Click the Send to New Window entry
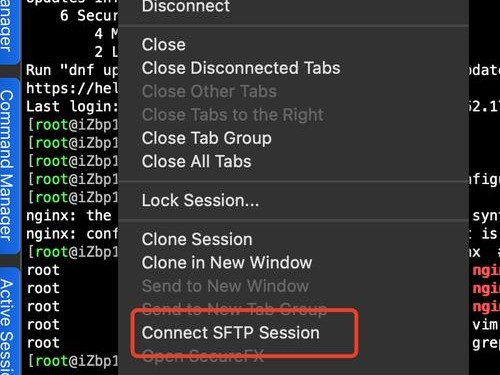The image size is (500, 375). coord(225,286)
